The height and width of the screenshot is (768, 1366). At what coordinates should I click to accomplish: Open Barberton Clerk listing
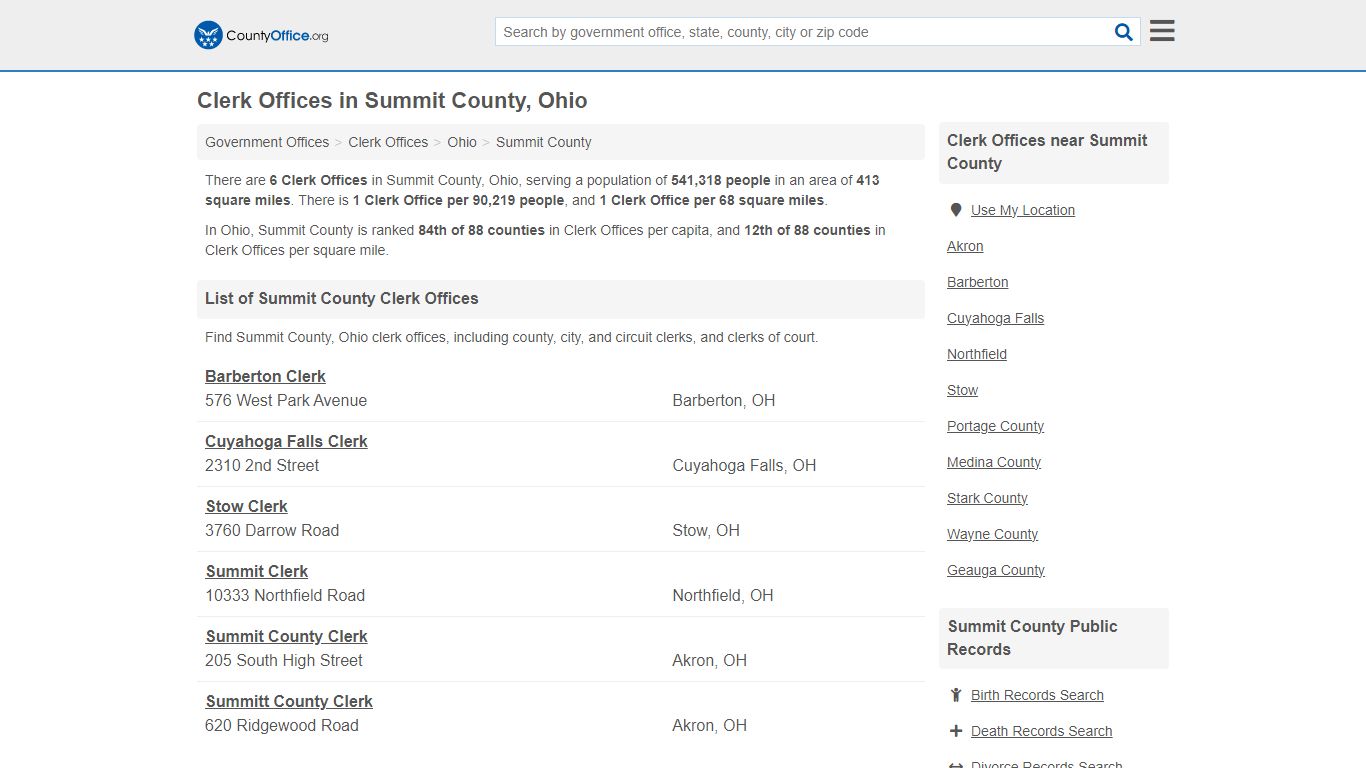click(x=265, y=376)
